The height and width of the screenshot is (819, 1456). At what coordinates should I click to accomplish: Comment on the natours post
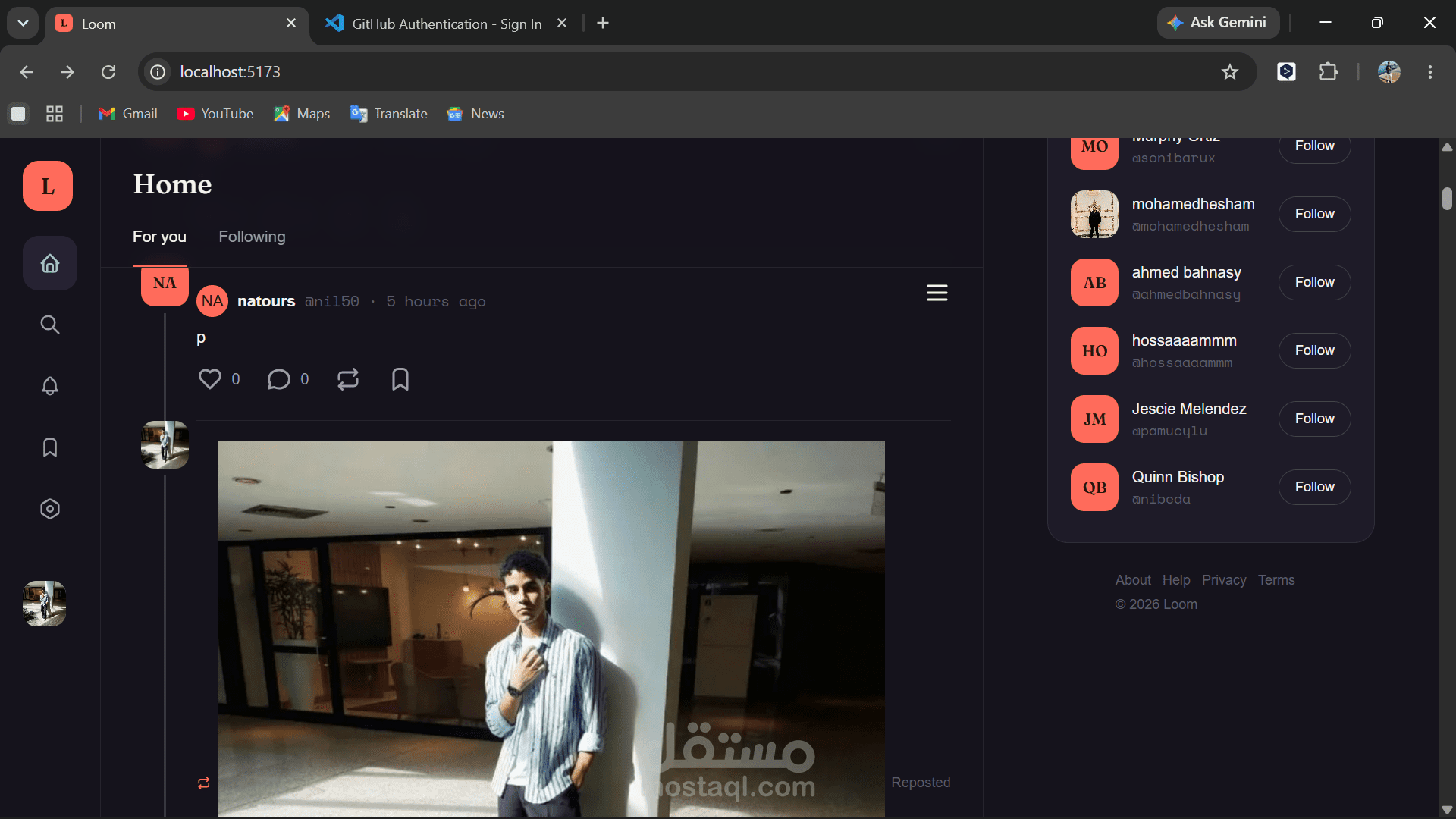279,378
